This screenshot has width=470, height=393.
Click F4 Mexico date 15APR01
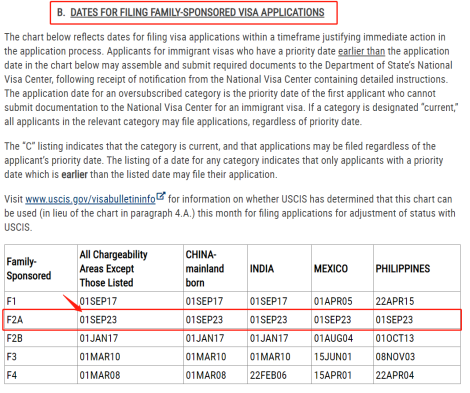pos(333,375)
